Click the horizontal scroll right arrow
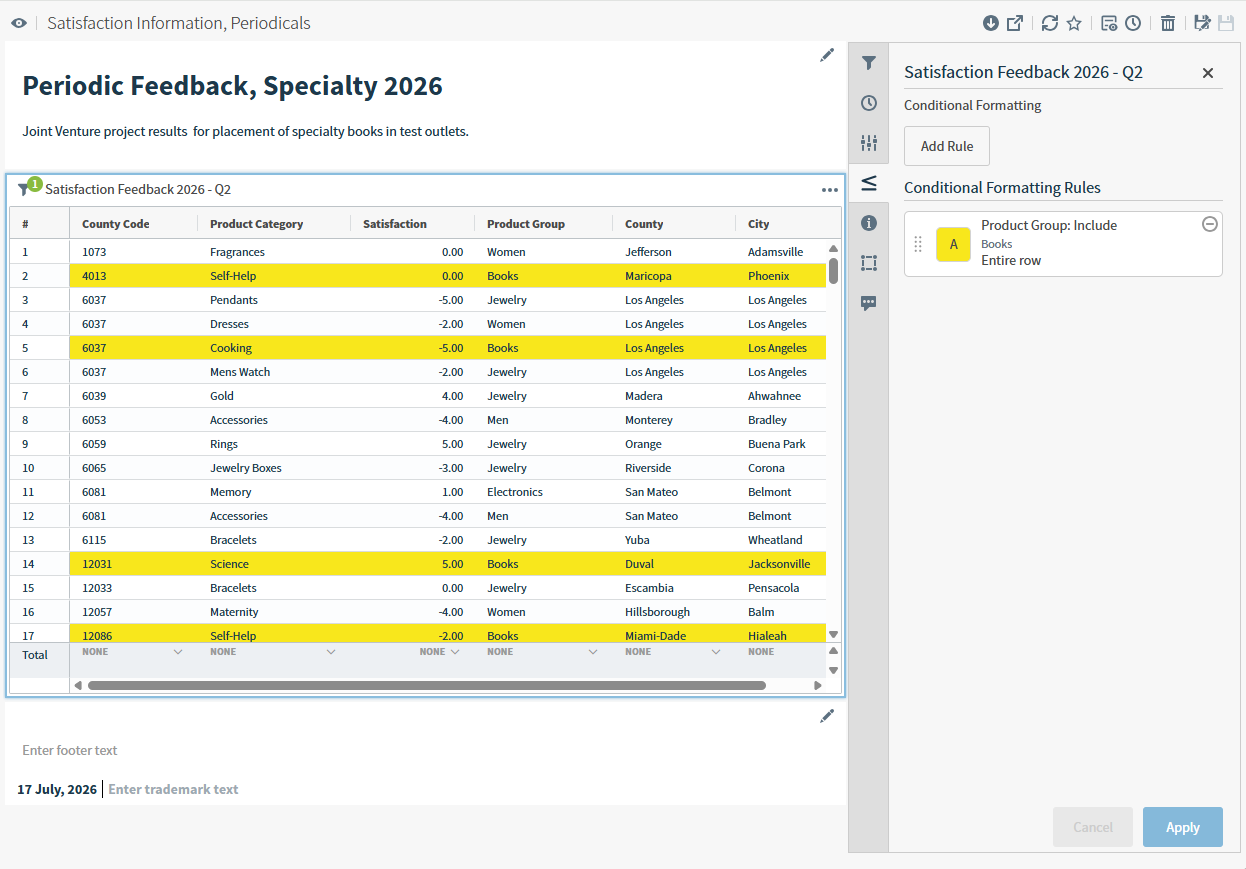 [x=817, y=685]
